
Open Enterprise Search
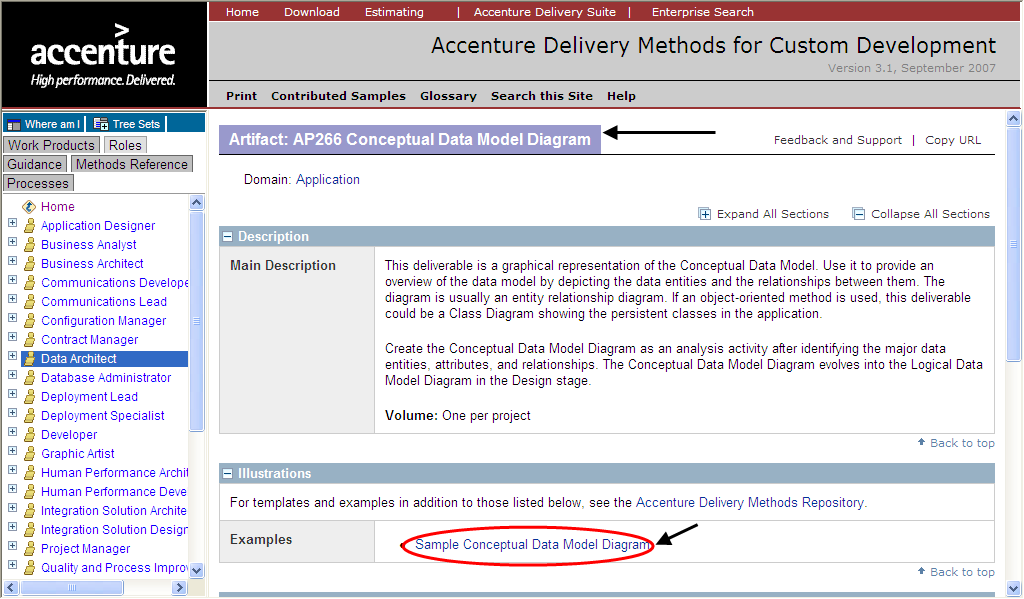coord(703,12)
